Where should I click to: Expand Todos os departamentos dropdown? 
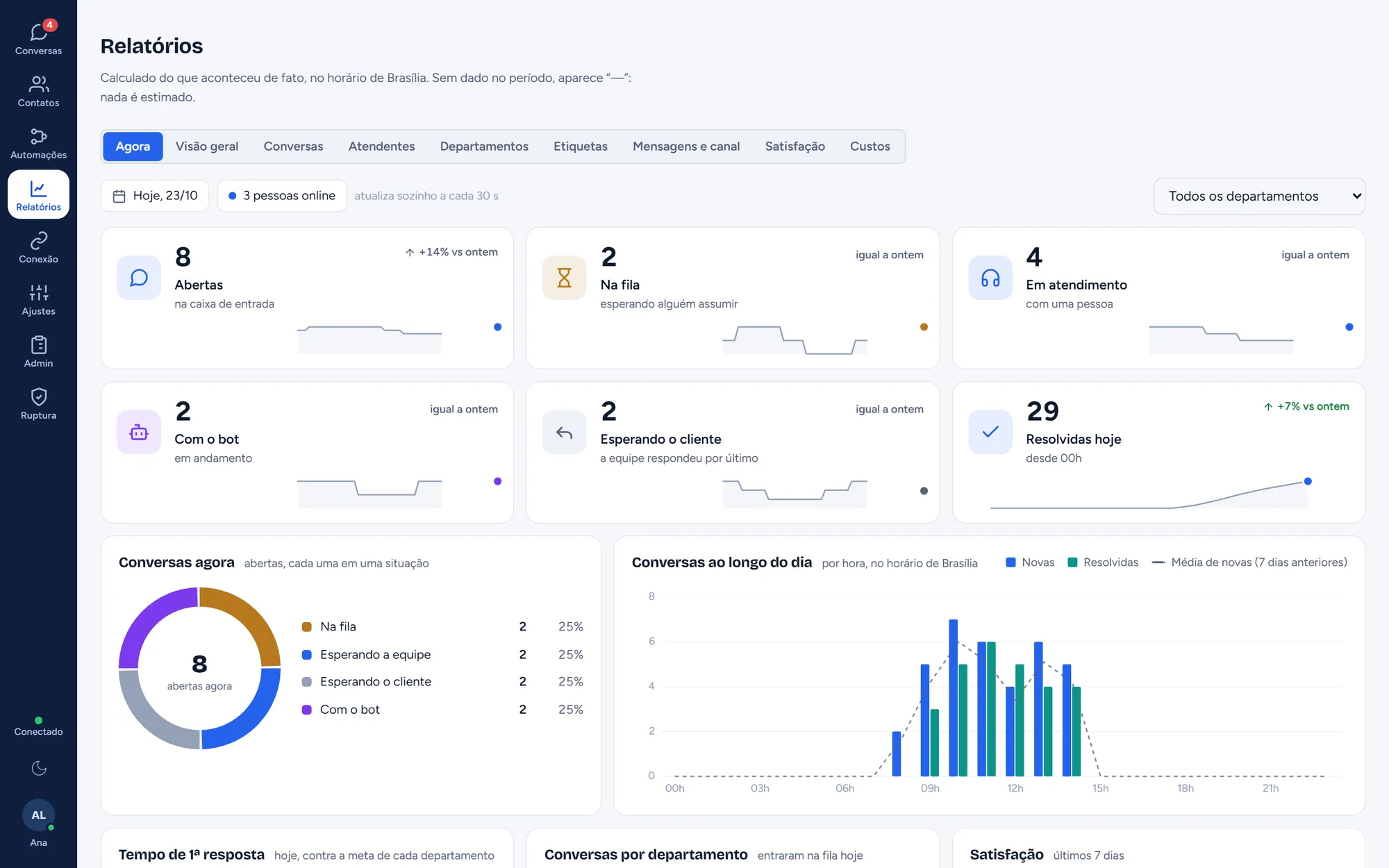pyautogui.click(x=1259, y=197)
